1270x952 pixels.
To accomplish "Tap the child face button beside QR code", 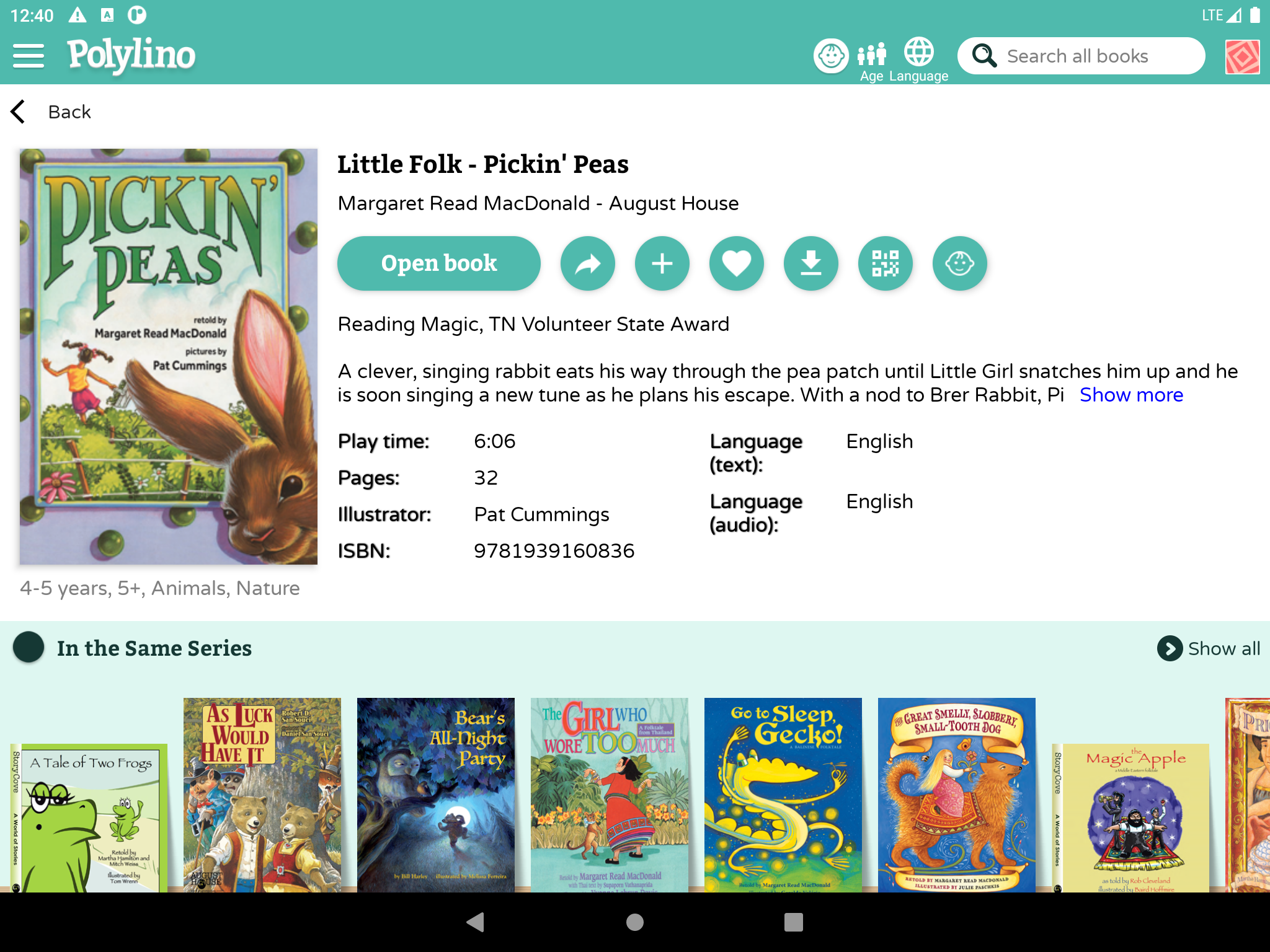I will point(960,263).
